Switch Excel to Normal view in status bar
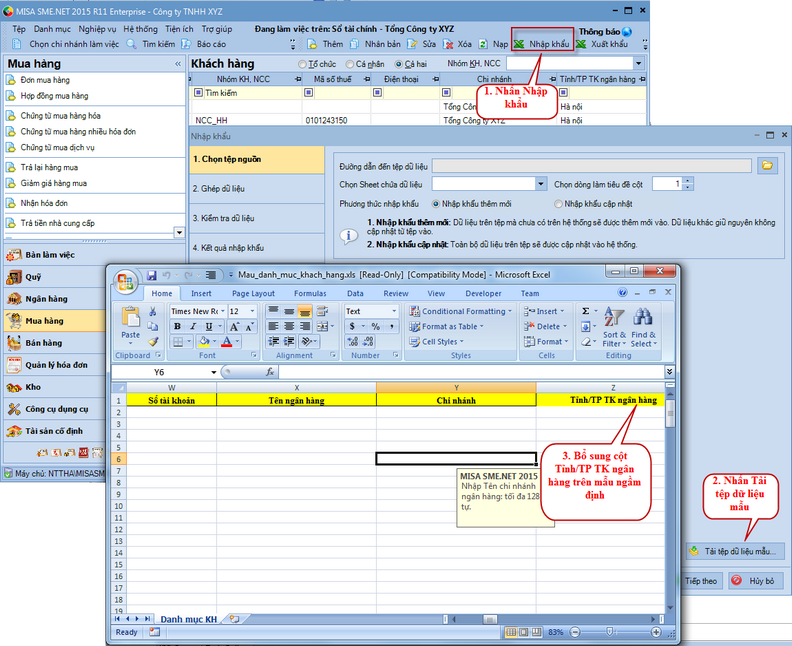 tap(511, 632)
